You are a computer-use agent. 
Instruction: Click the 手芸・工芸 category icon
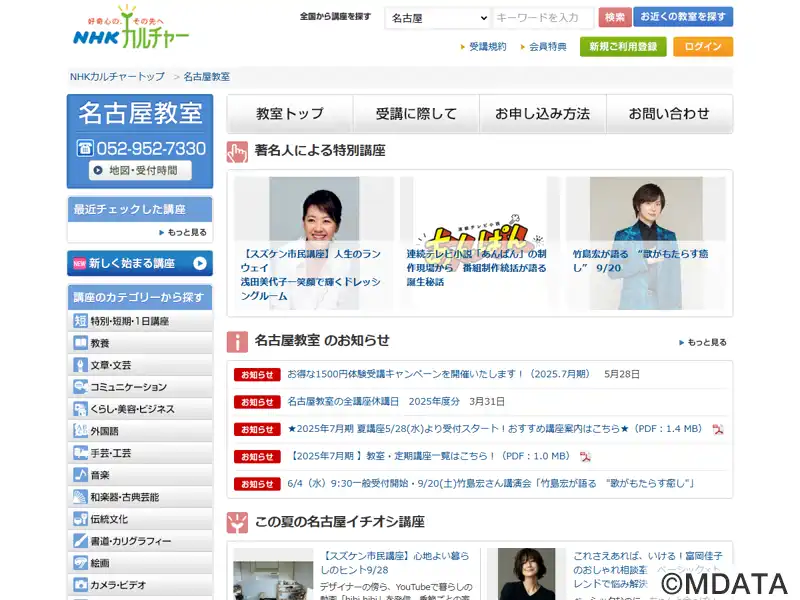(80, 453)
